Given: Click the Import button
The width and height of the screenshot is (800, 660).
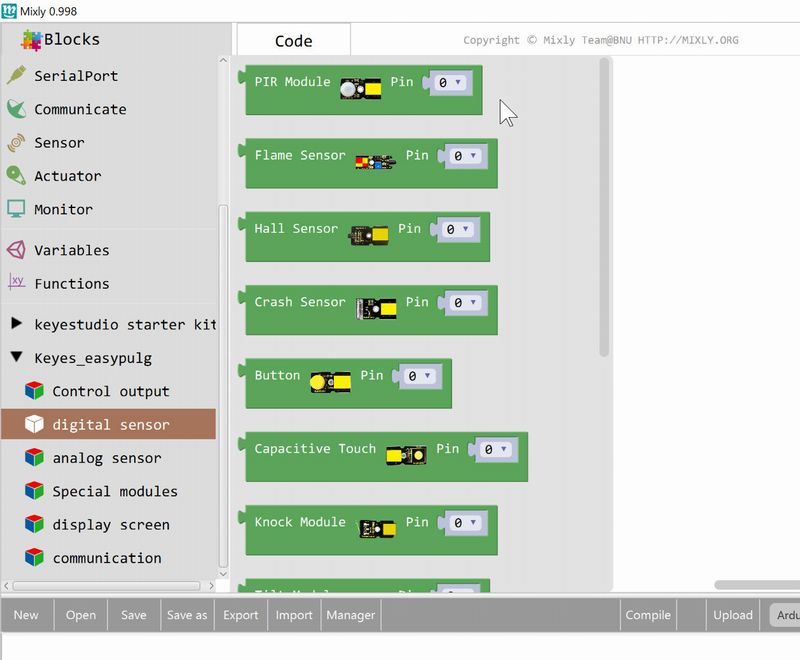Looking at the screenshot, I should click(294, 615).
